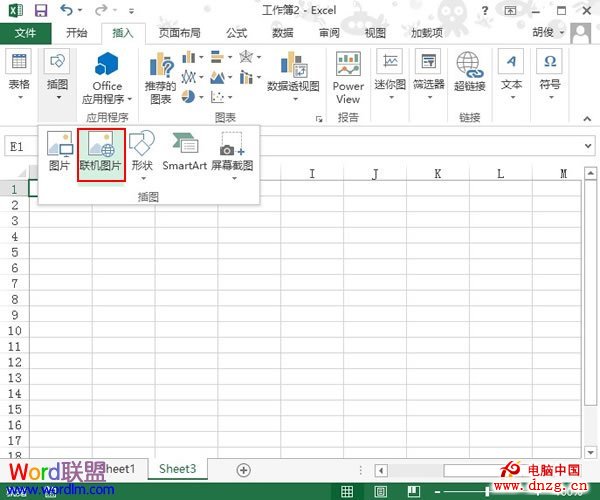600x500 pixels.
Task: Open the 文件 File tab
Action: (25, 33)
